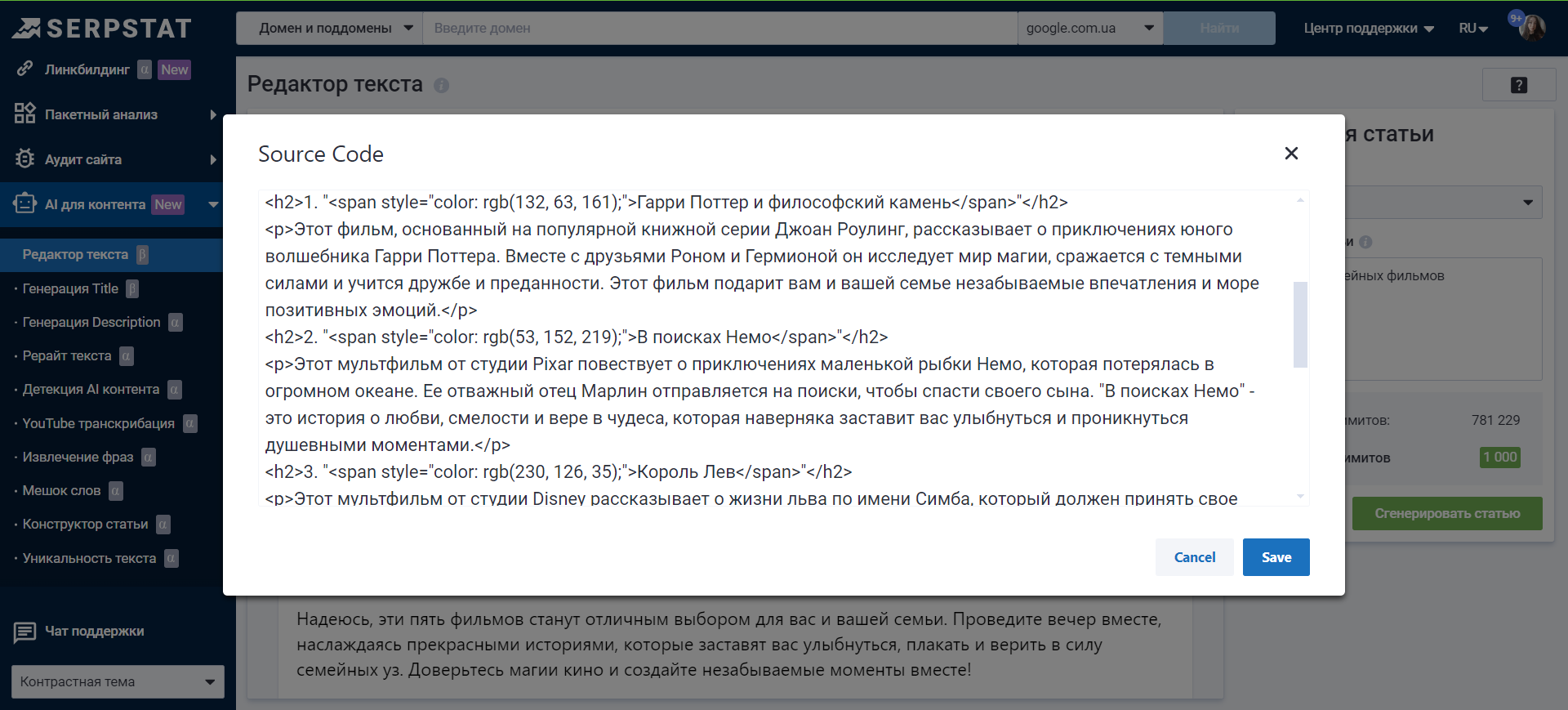Screen dimensions: 1568x710
Task: Click the info icon in the article panel
Action: 1365,242
